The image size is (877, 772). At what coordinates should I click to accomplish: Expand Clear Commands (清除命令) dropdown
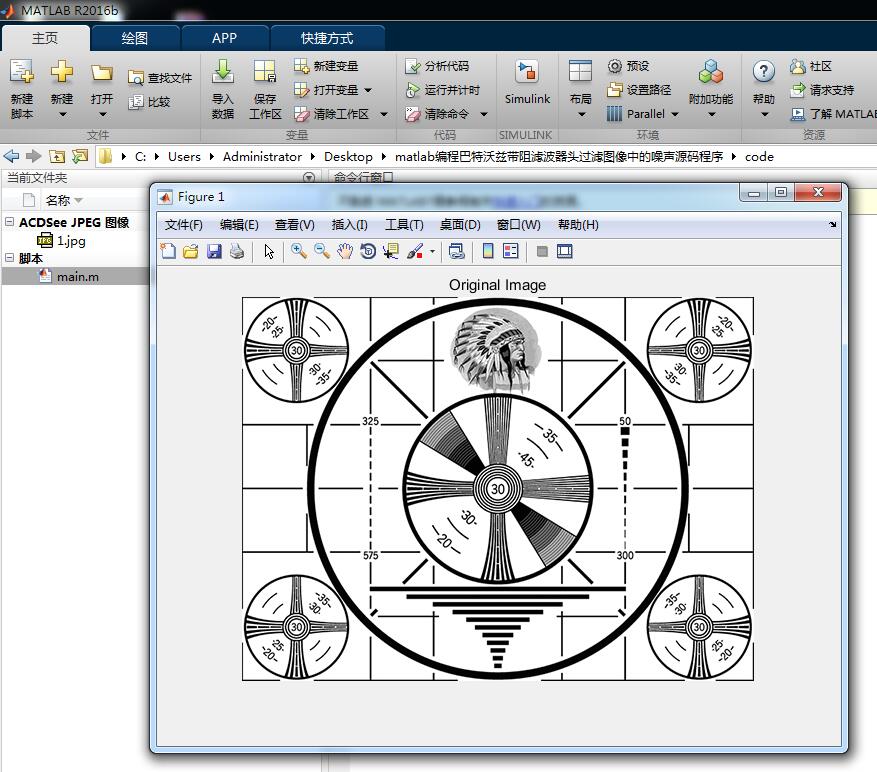(x=484, y=114)
